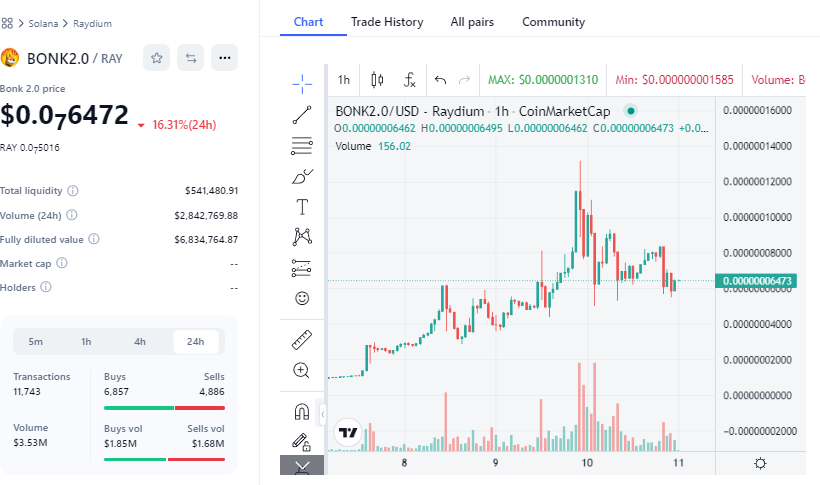Screen dimensions: 820x485
Task: Open the three-dot more options menu
Action: point(224,58)
